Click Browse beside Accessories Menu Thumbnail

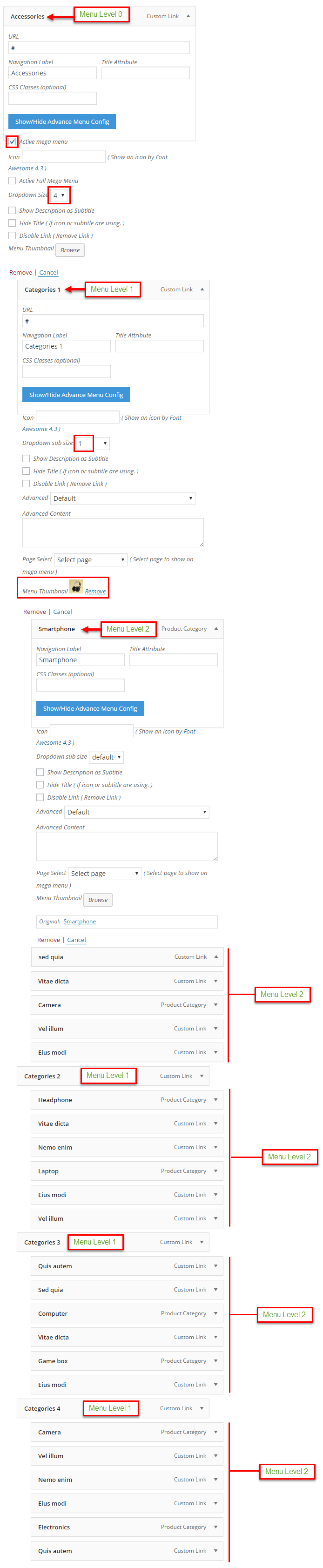pyautogui.click(x=70, y=250)
